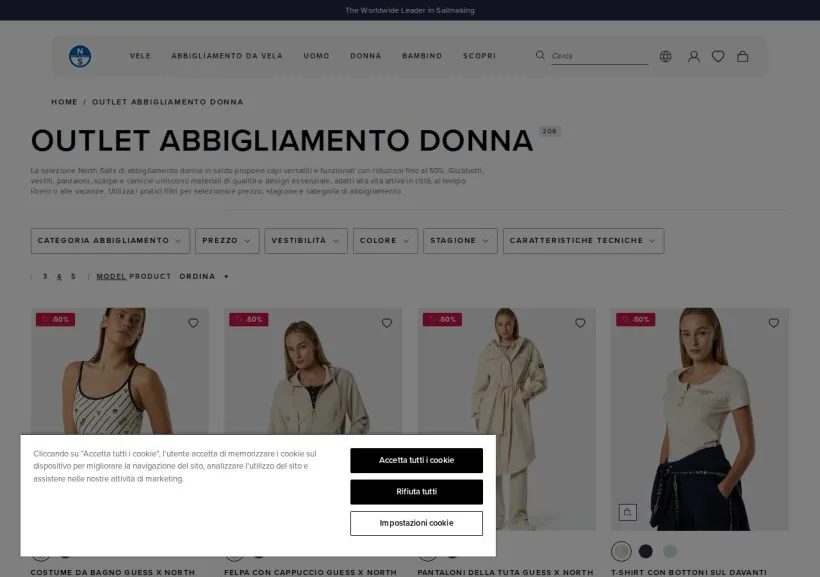The height and width of the screenshot is (577, 820).
Task: Switch to Product image view
Action: click(x=150, y=276)
